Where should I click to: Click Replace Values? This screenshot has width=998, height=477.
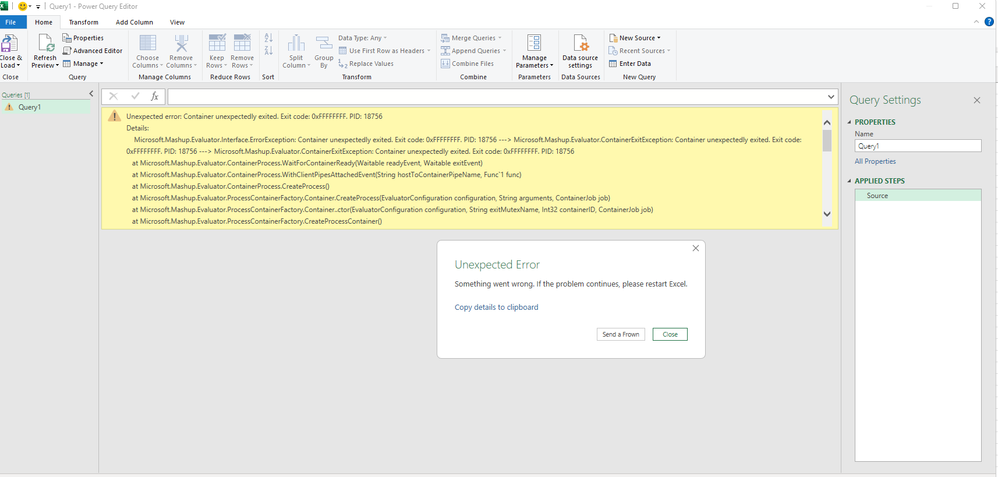pyautogui.click(x=366, y=64)
